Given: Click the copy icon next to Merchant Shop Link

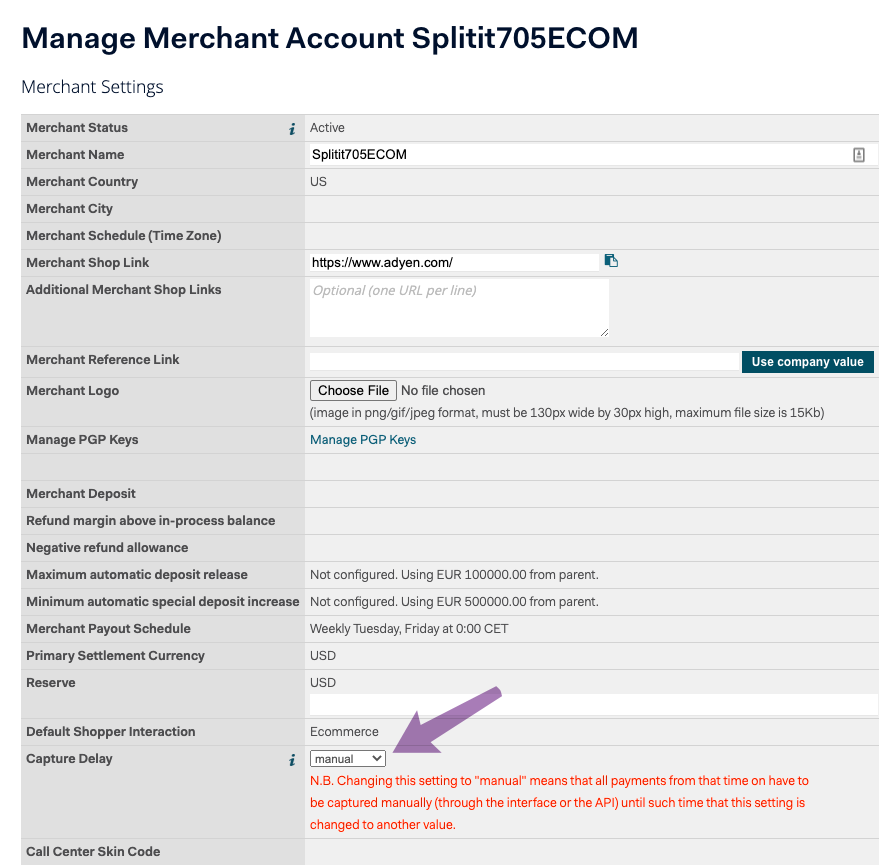Looking at the screenshot, I should (x=611, y=261).
